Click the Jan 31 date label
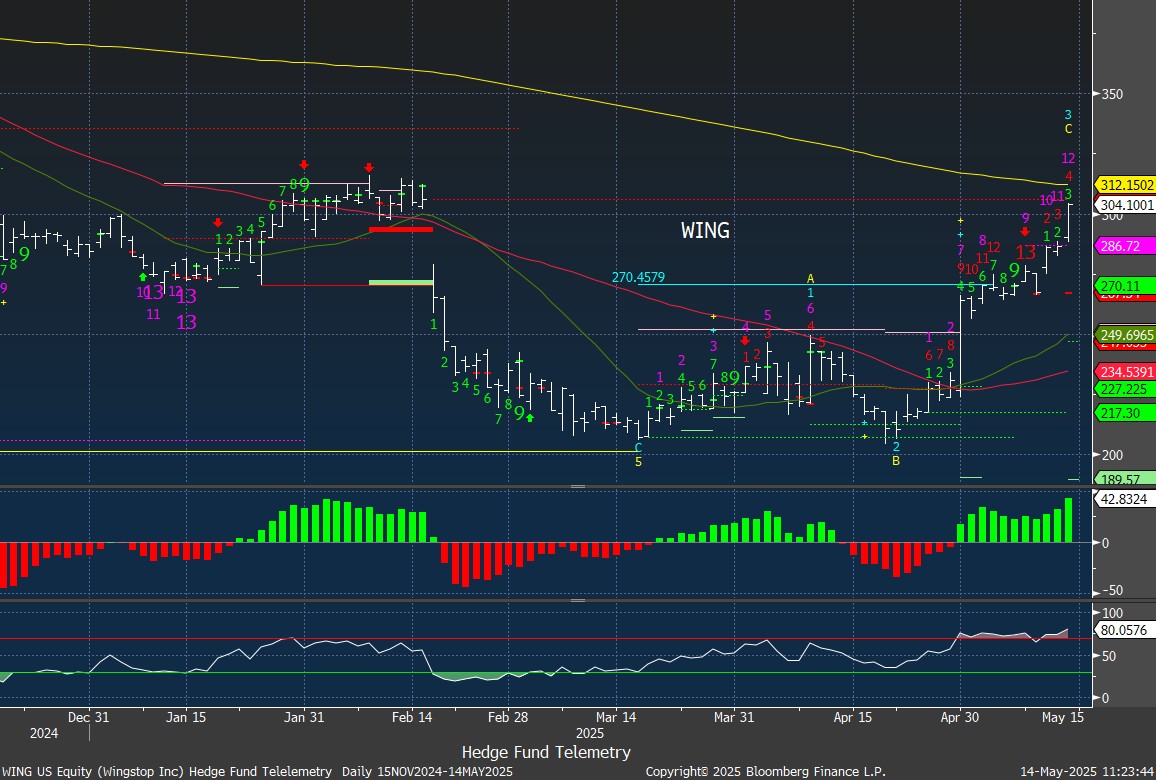Image resolution: width=1156 pixels, height=780 pixels. click(304, 717)
